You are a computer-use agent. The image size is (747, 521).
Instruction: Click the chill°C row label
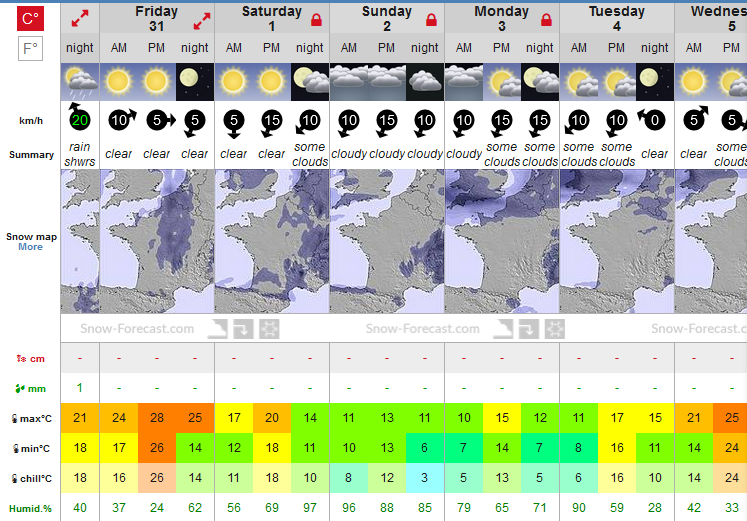pyautogui.click(x=31, y=479)
